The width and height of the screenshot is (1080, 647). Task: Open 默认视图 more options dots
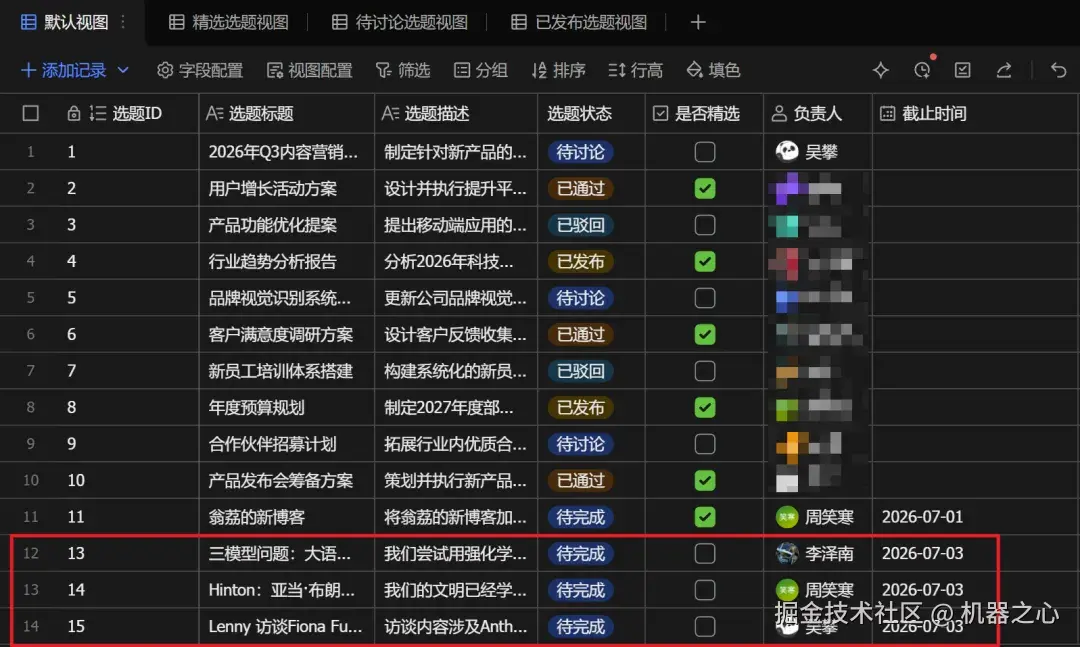[123, 22]
